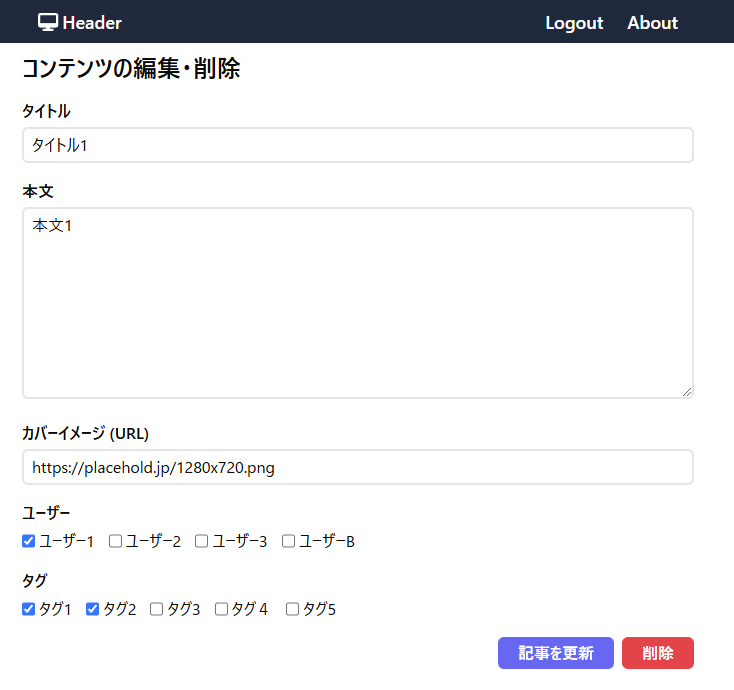Uncheck the タグ1 checkbox
734x690 pixels.
point(29,609)
